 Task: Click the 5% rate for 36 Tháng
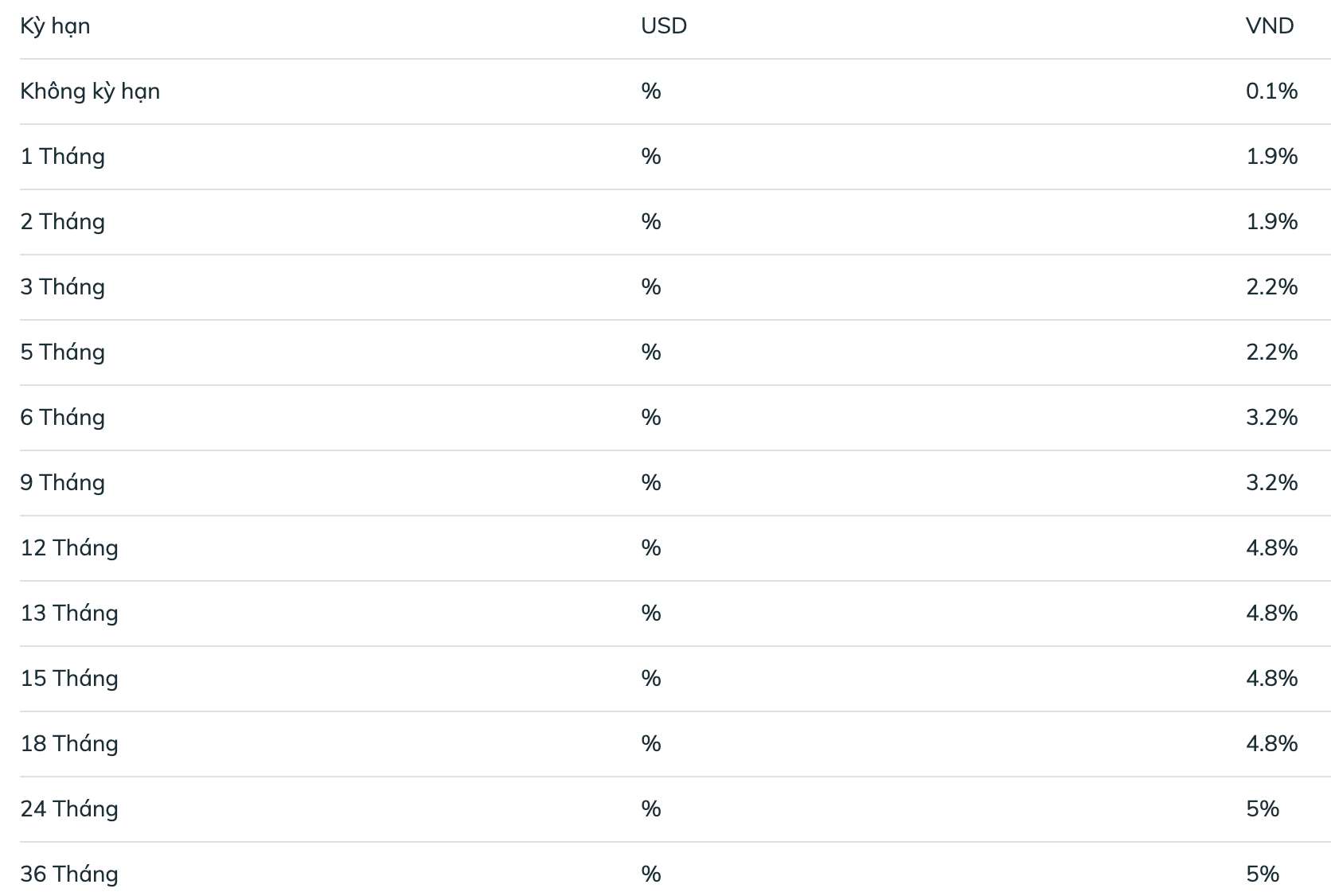tap(1263, 875)
